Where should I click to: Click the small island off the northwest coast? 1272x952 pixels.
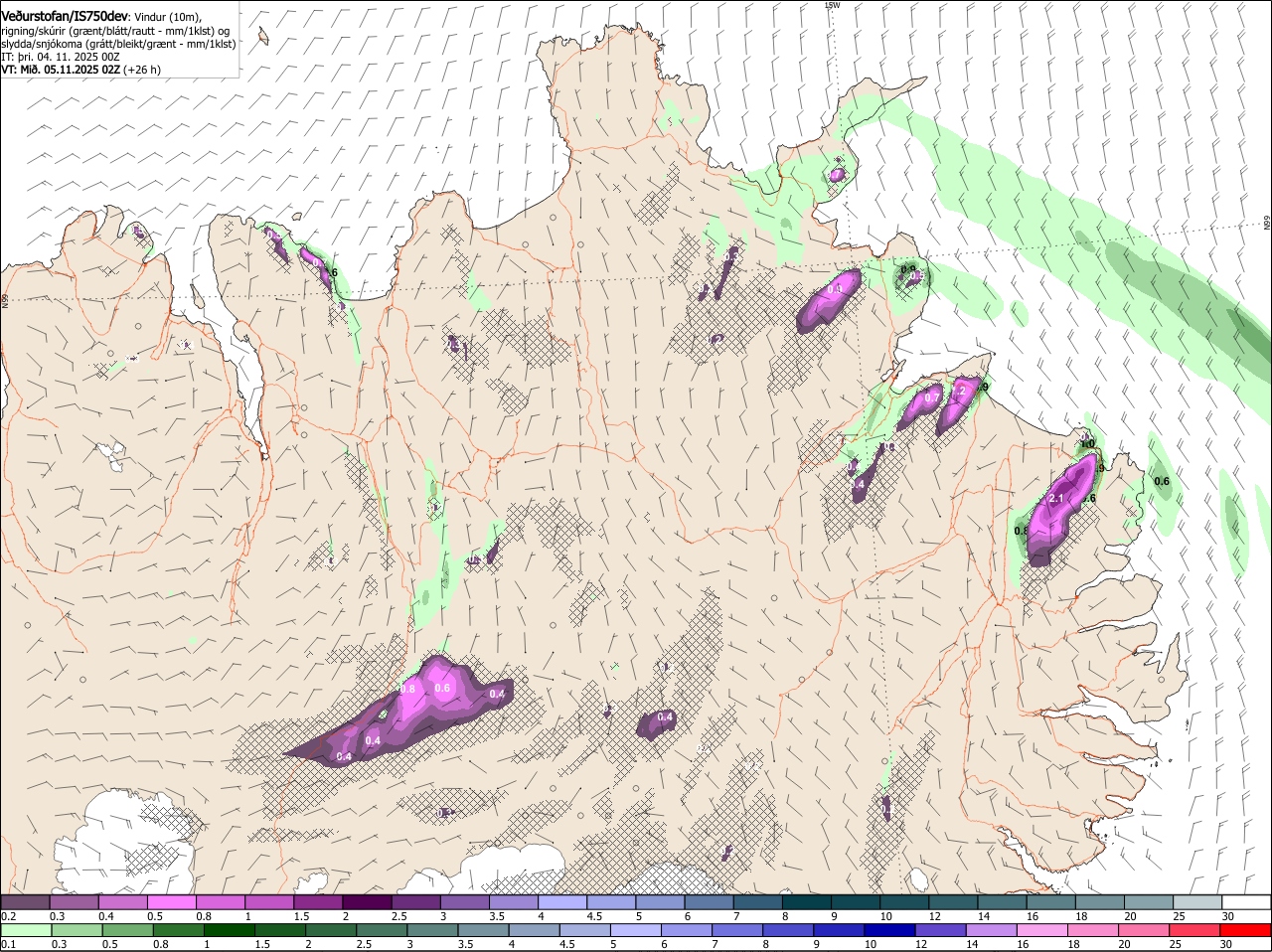pyautogui.click(x=262, y=37)
